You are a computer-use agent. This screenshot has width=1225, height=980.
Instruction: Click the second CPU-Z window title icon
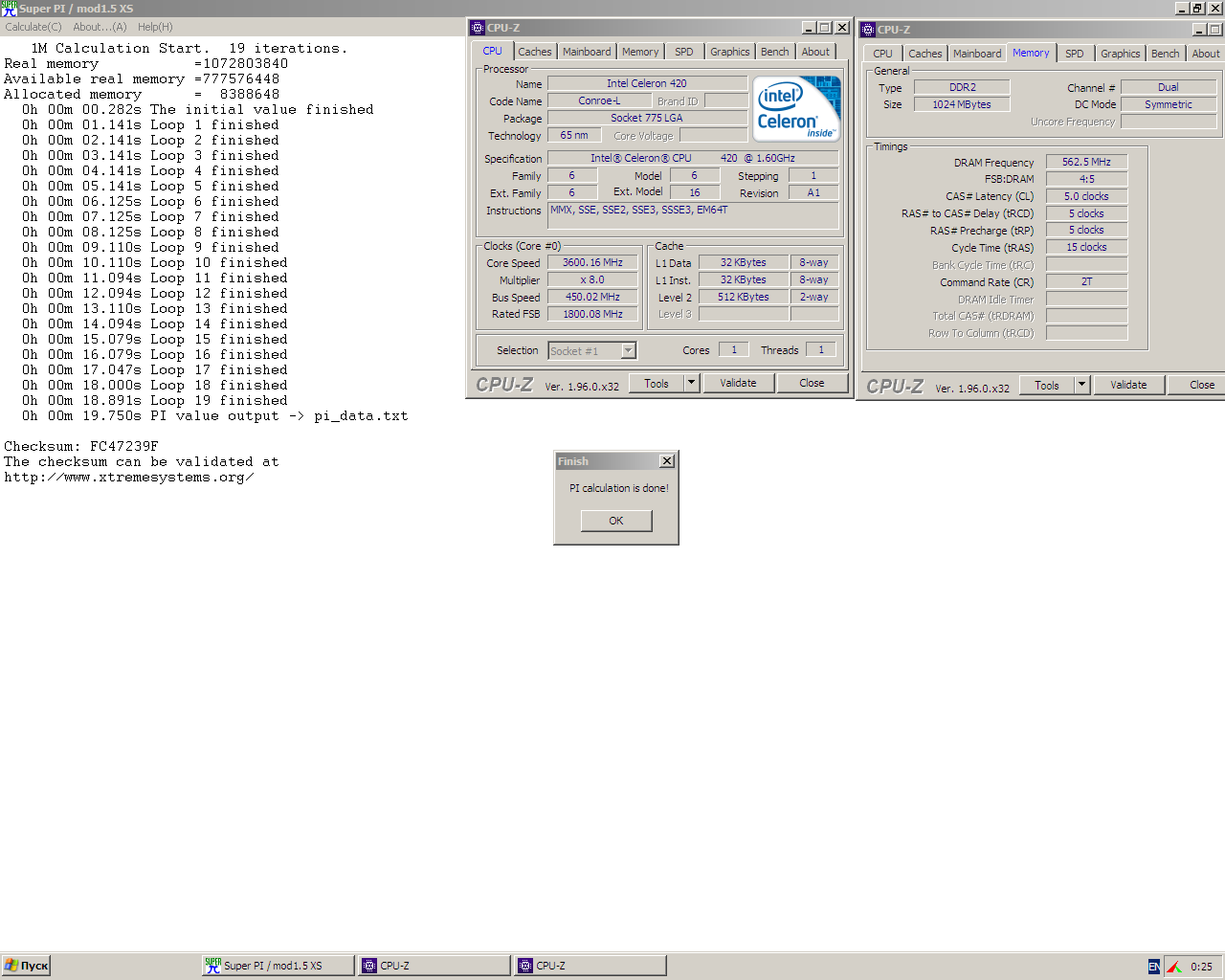click(x=868, y=30)
